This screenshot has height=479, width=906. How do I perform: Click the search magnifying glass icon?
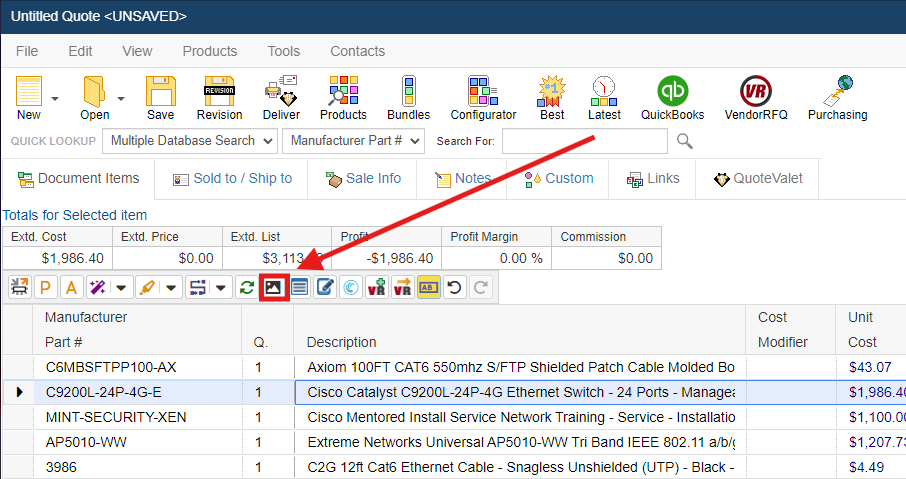685,141
